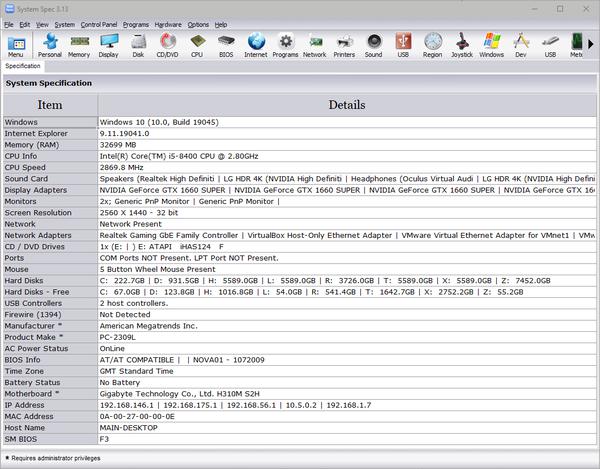Image resolution: width=600 pixels, height=469 pixels.
Task: Click GMT Standard Time value
Action: (137, 371)
